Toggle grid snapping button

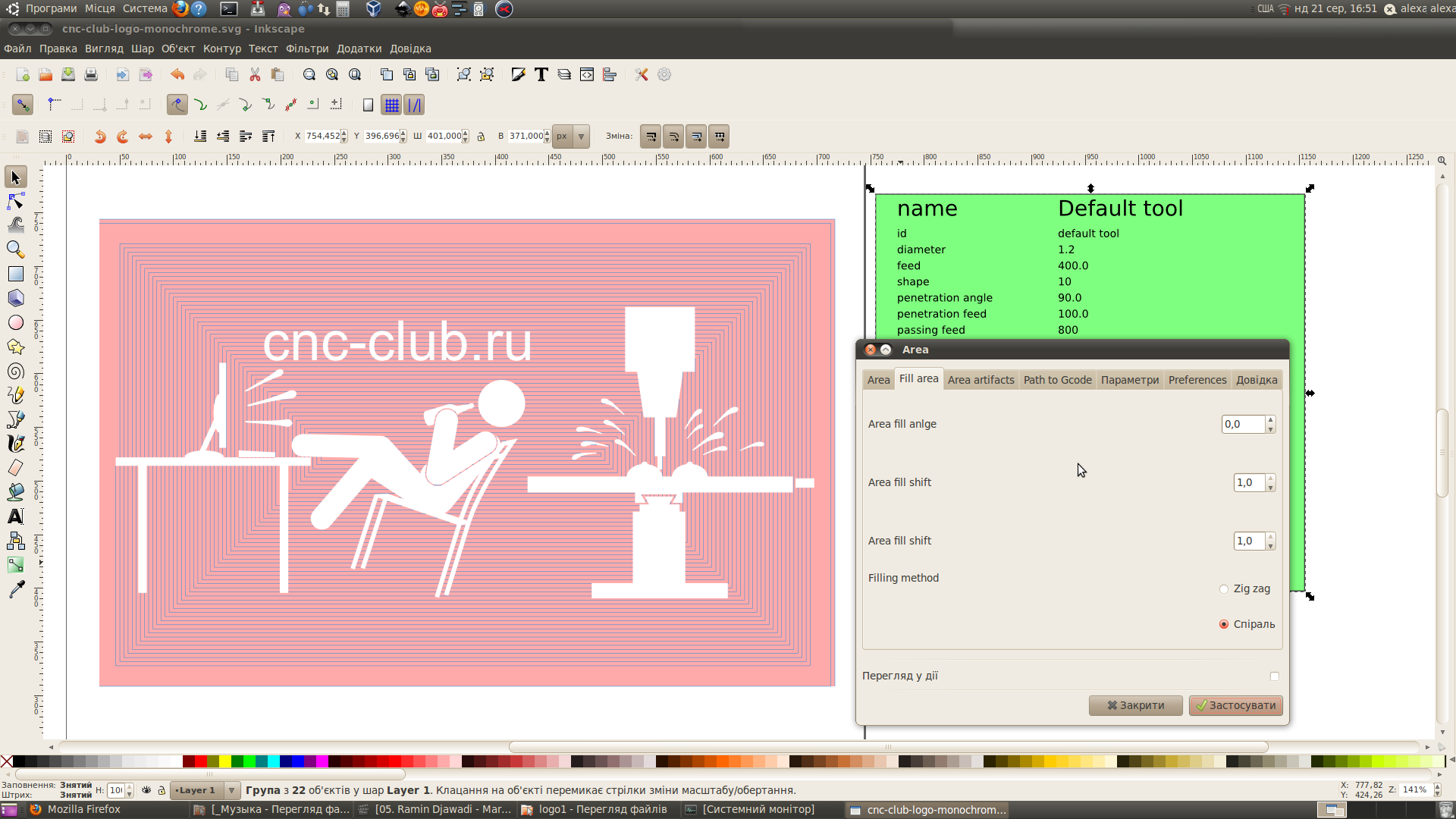(x=391, y=105)
